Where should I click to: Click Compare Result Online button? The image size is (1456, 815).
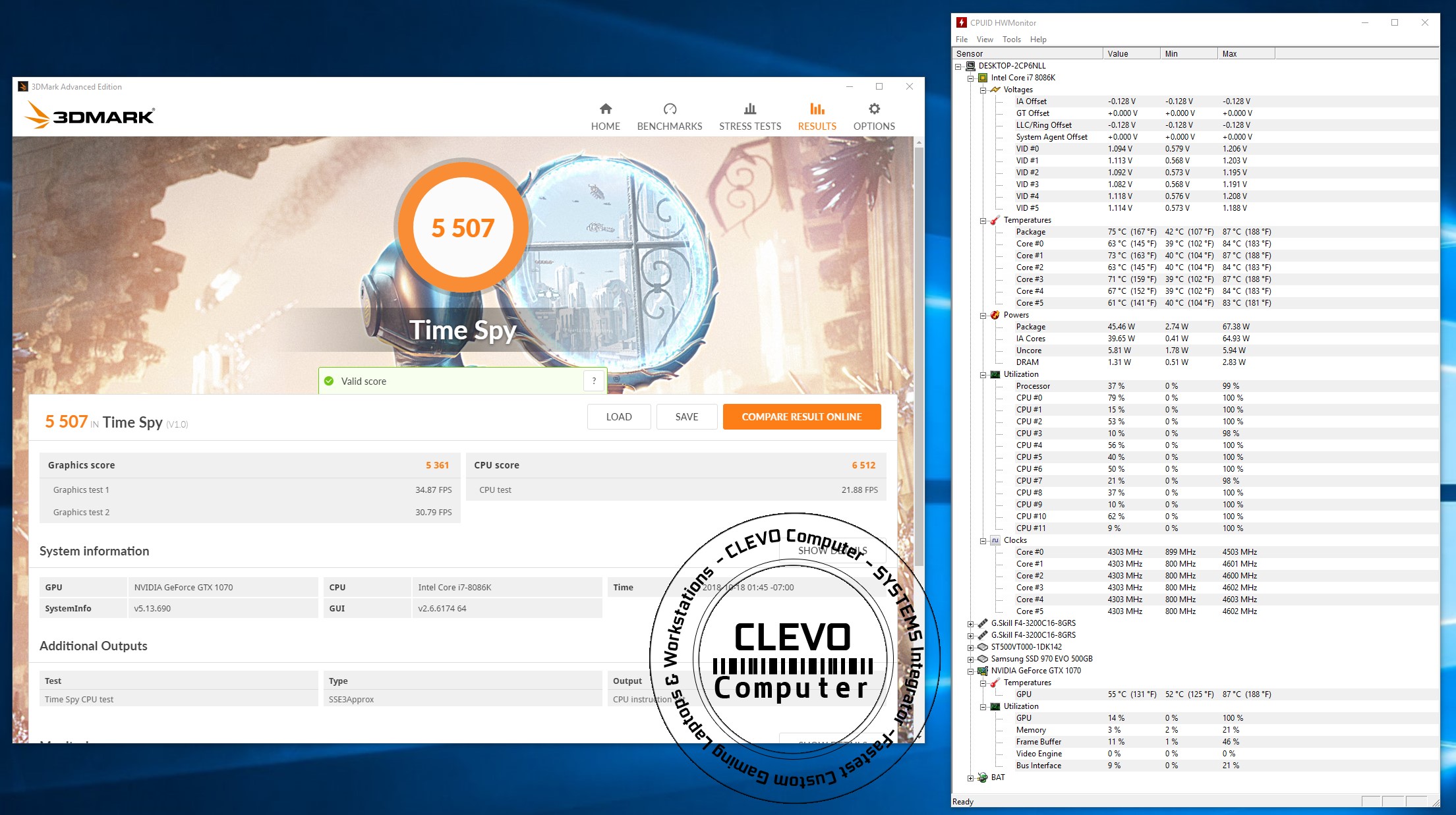(x=801, y=416)
